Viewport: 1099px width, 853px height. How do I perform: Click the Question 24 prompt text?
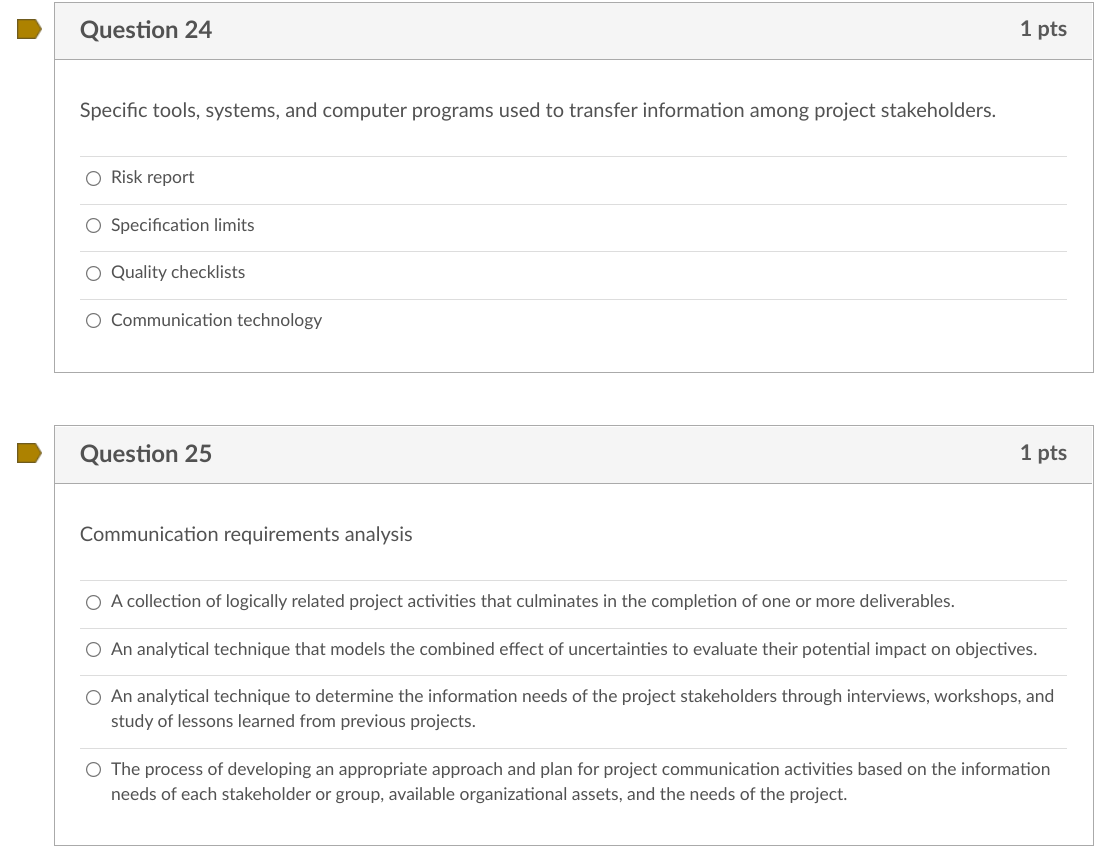point(537,110)
